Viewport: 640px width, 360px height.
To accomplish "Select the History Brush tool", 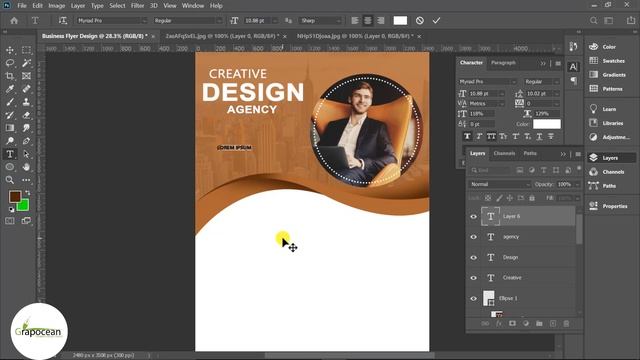I will tap(10, 115).
